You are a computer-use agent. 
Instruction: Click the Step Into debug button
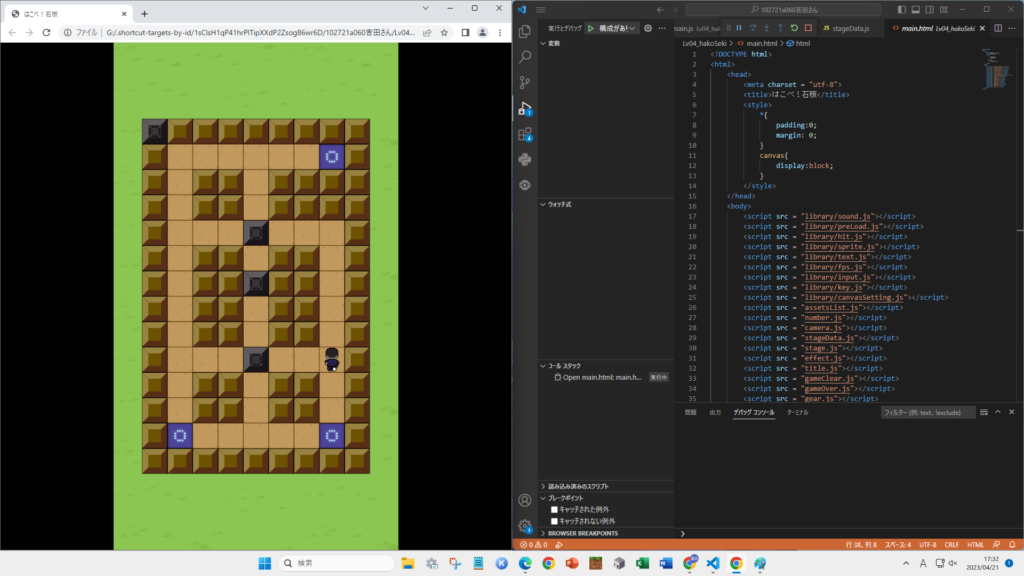click(x=767, y=28)
